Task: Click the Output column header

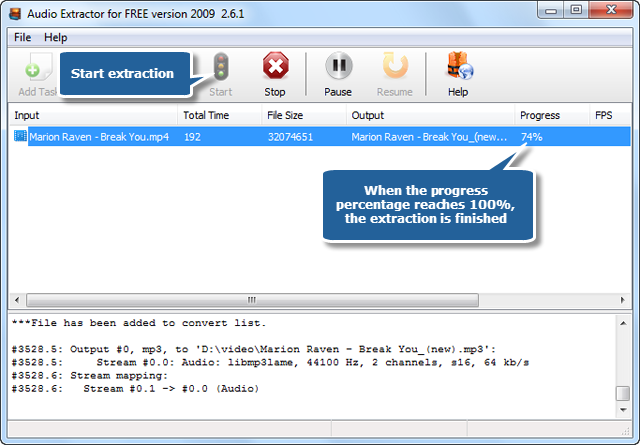Action: click(430, 116)
